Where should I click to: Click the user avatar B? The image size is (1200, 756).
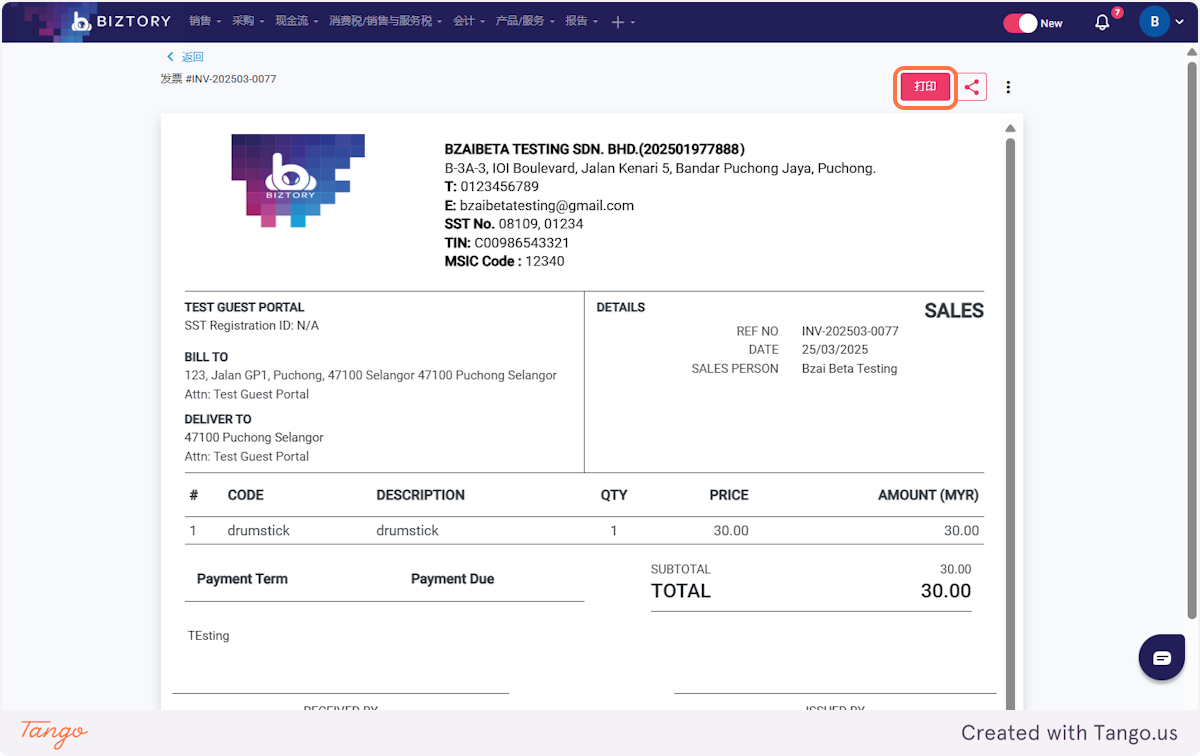pos(1155,21)
